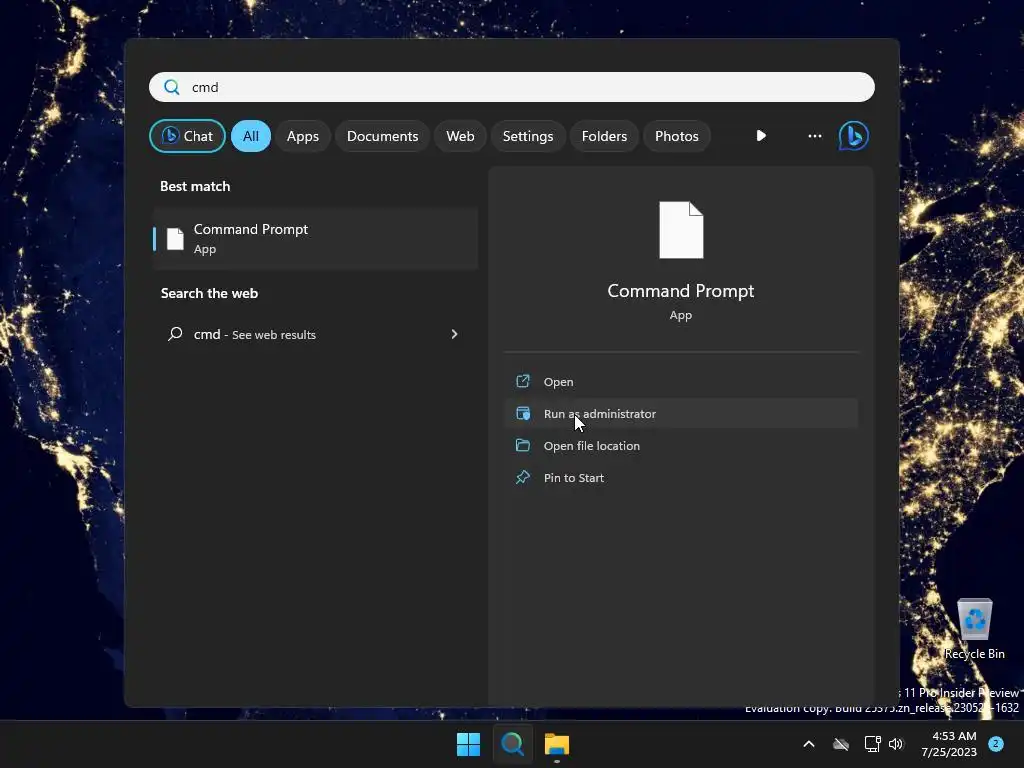The image size is (1024, 768).
Task: Switch to the Web filter
Action: 460,136
